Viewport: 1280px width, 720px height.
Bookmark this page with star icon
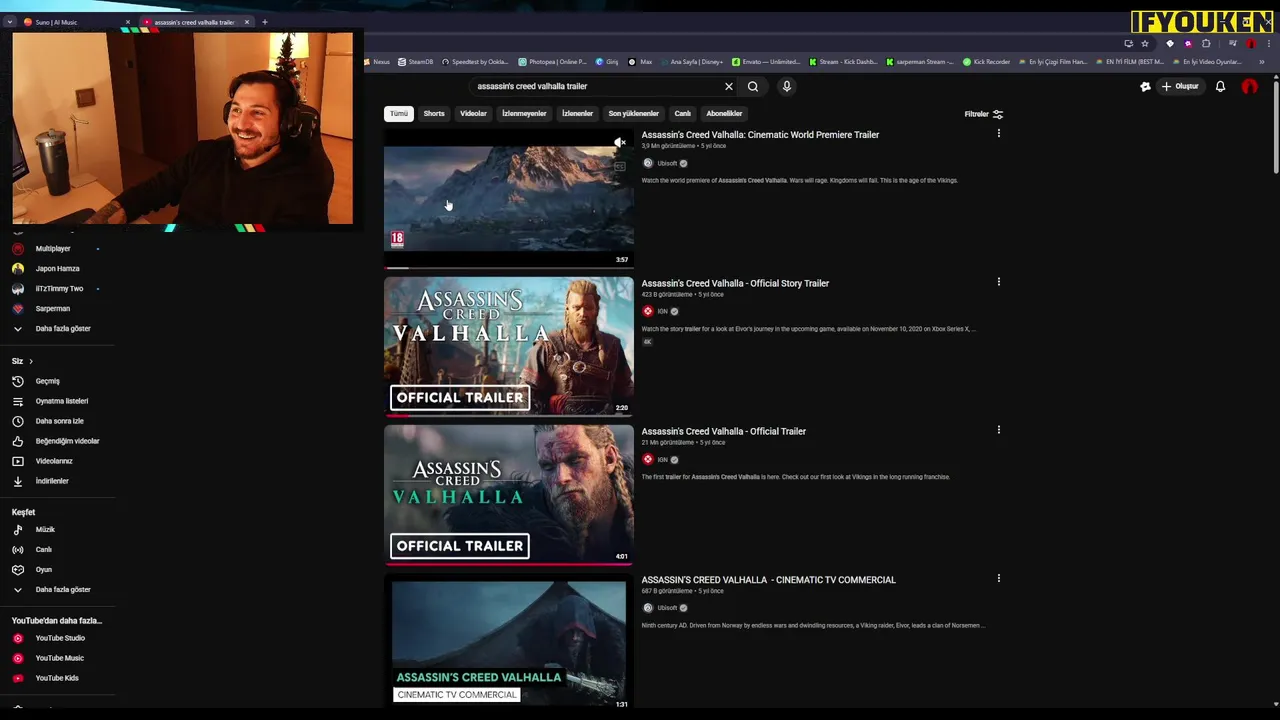pyautogui.click(x=1145, y=43)
